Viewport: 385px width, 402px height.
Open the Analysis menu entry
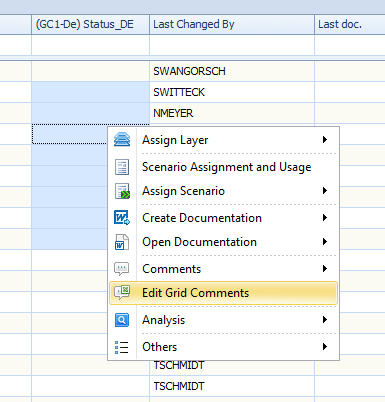223,320
